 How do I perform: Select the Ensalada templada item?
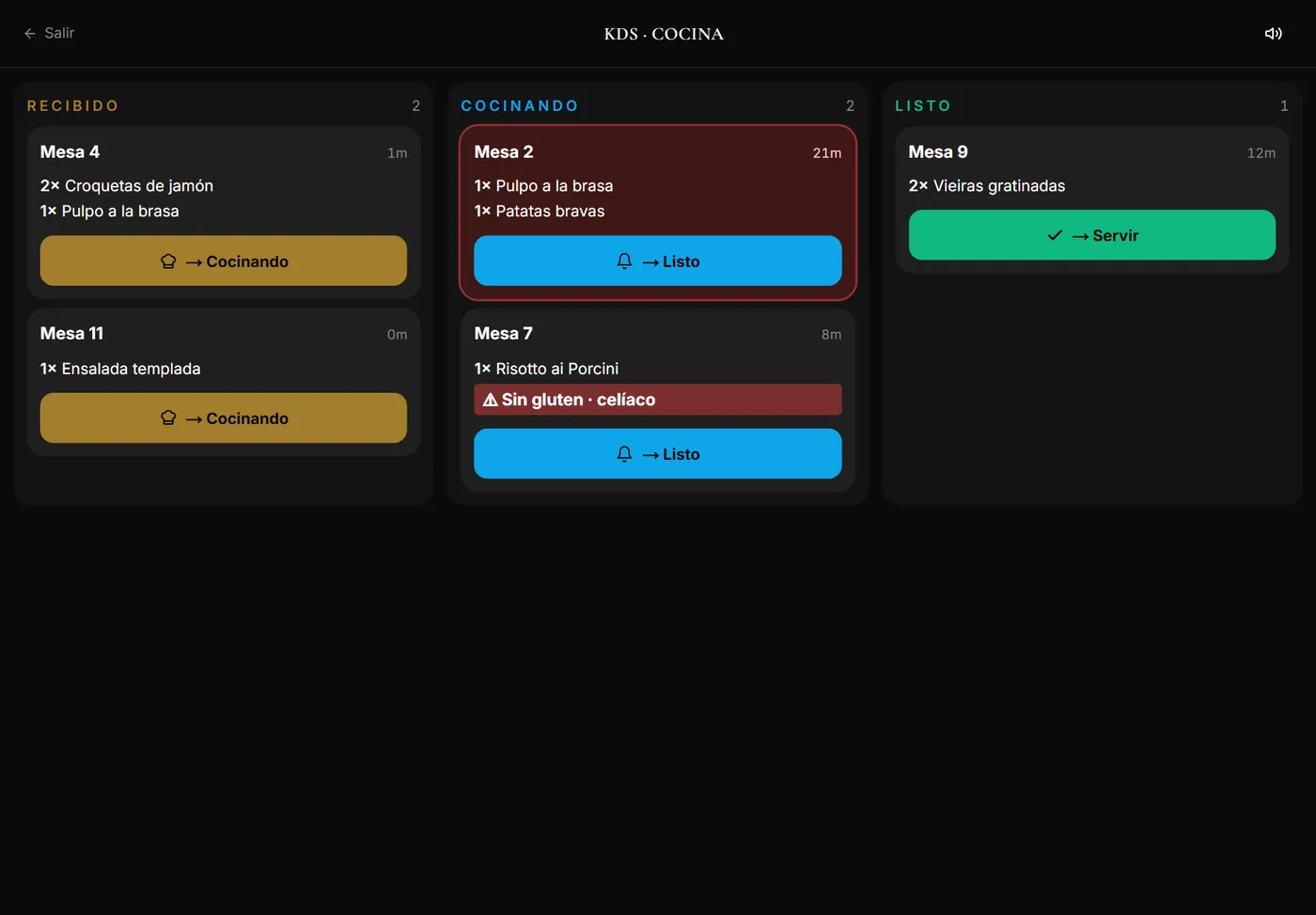(120, 369)
